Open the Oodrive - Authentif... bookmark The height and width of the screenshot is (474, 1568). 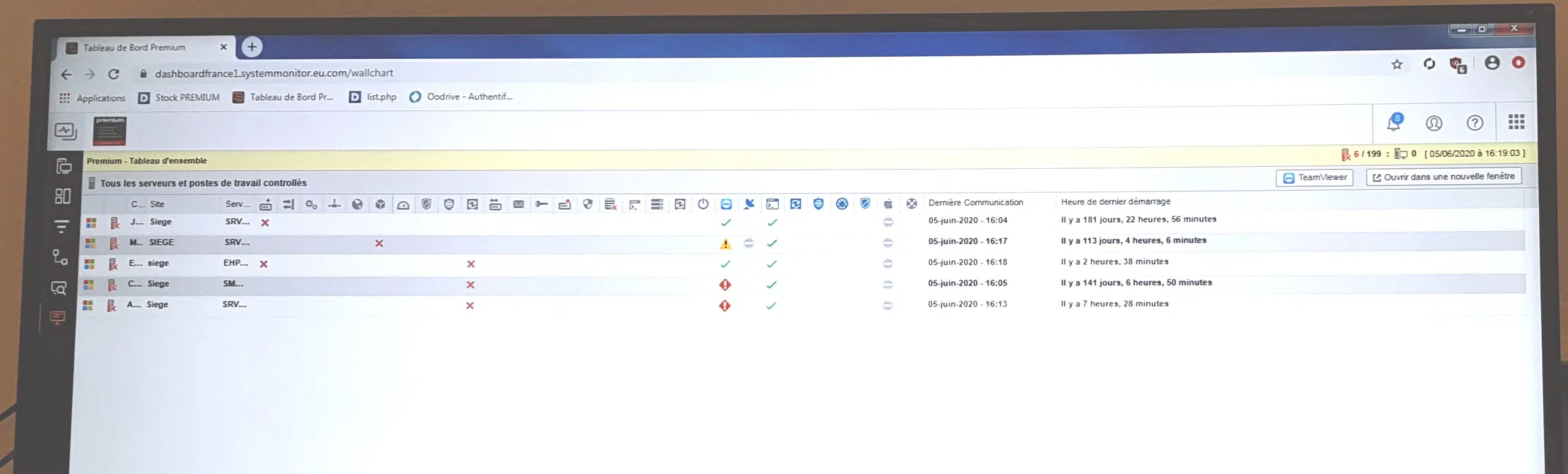[461, 96]
